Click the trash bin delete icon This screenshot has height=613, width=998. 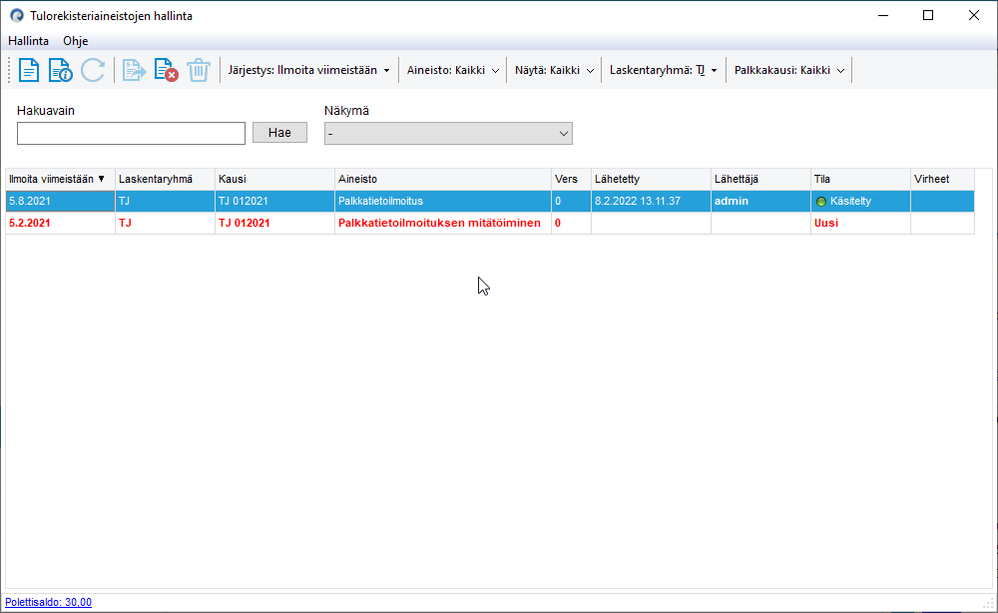199,70
